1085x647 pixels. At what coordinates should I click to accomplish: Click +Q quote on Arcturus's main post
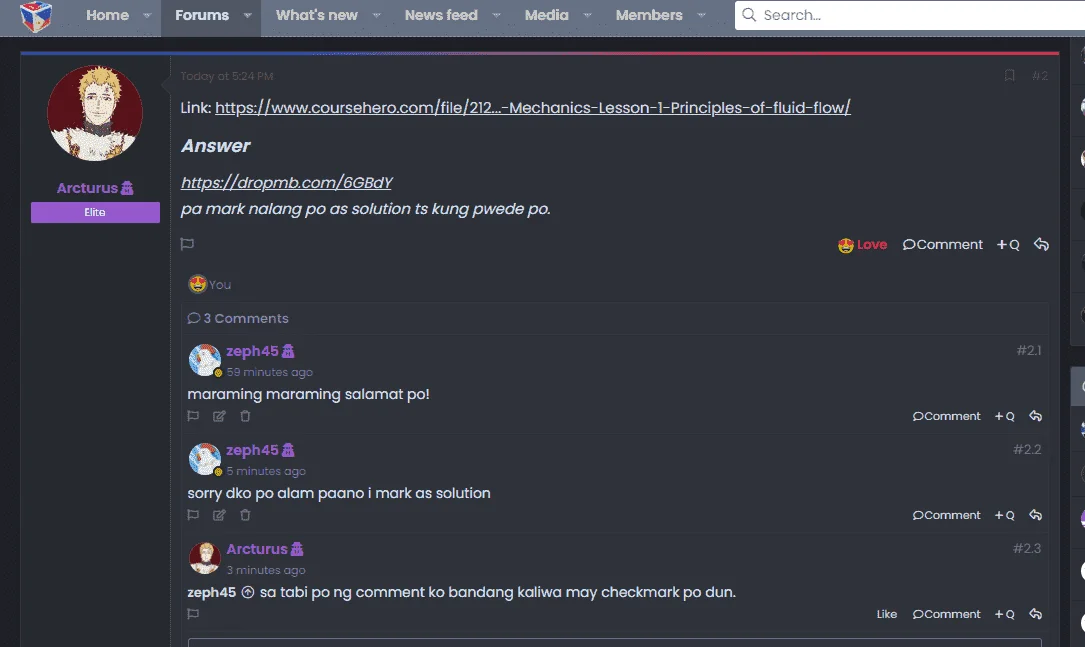1008,244
